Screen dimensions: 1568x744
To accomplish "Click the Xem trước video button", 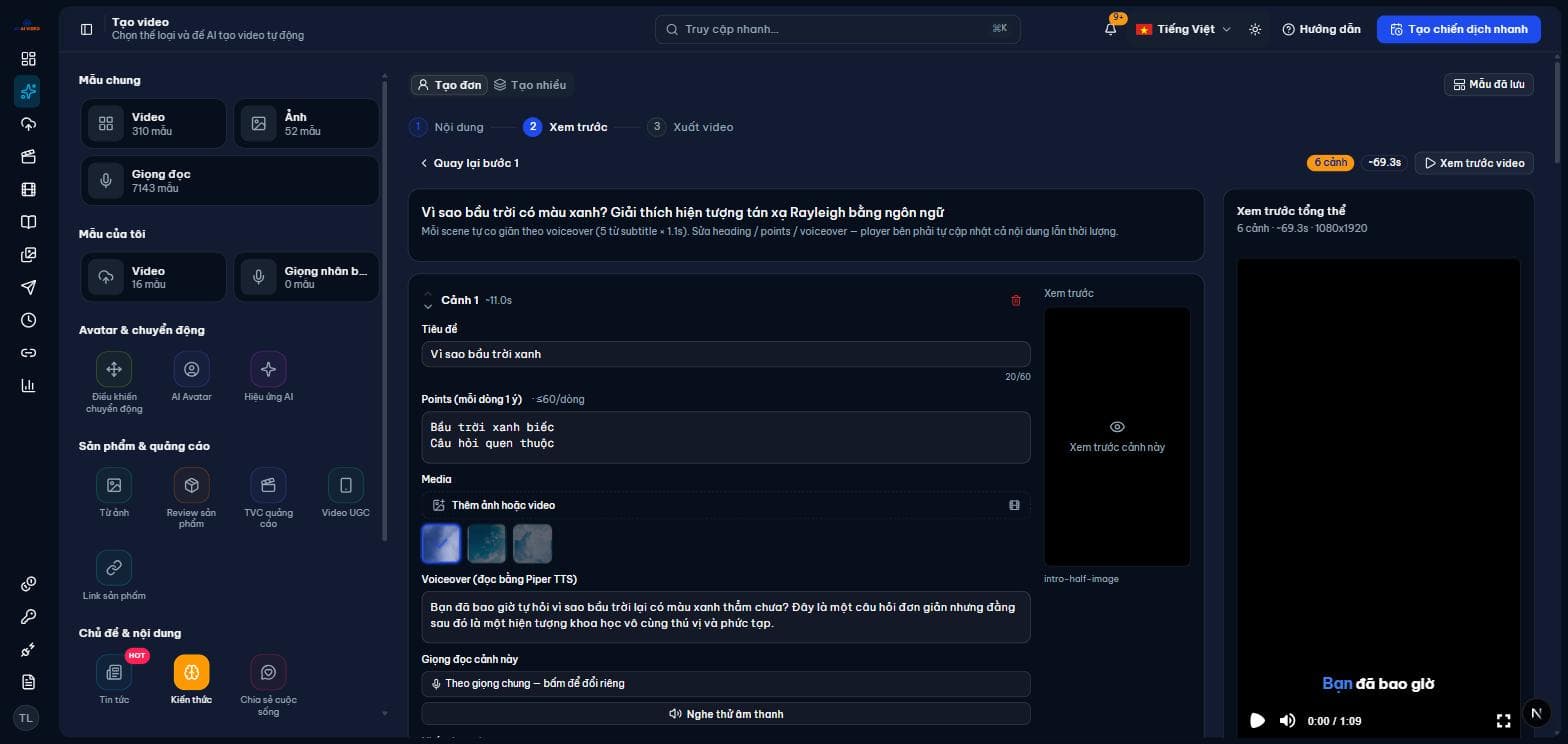I will [1474, 163].
